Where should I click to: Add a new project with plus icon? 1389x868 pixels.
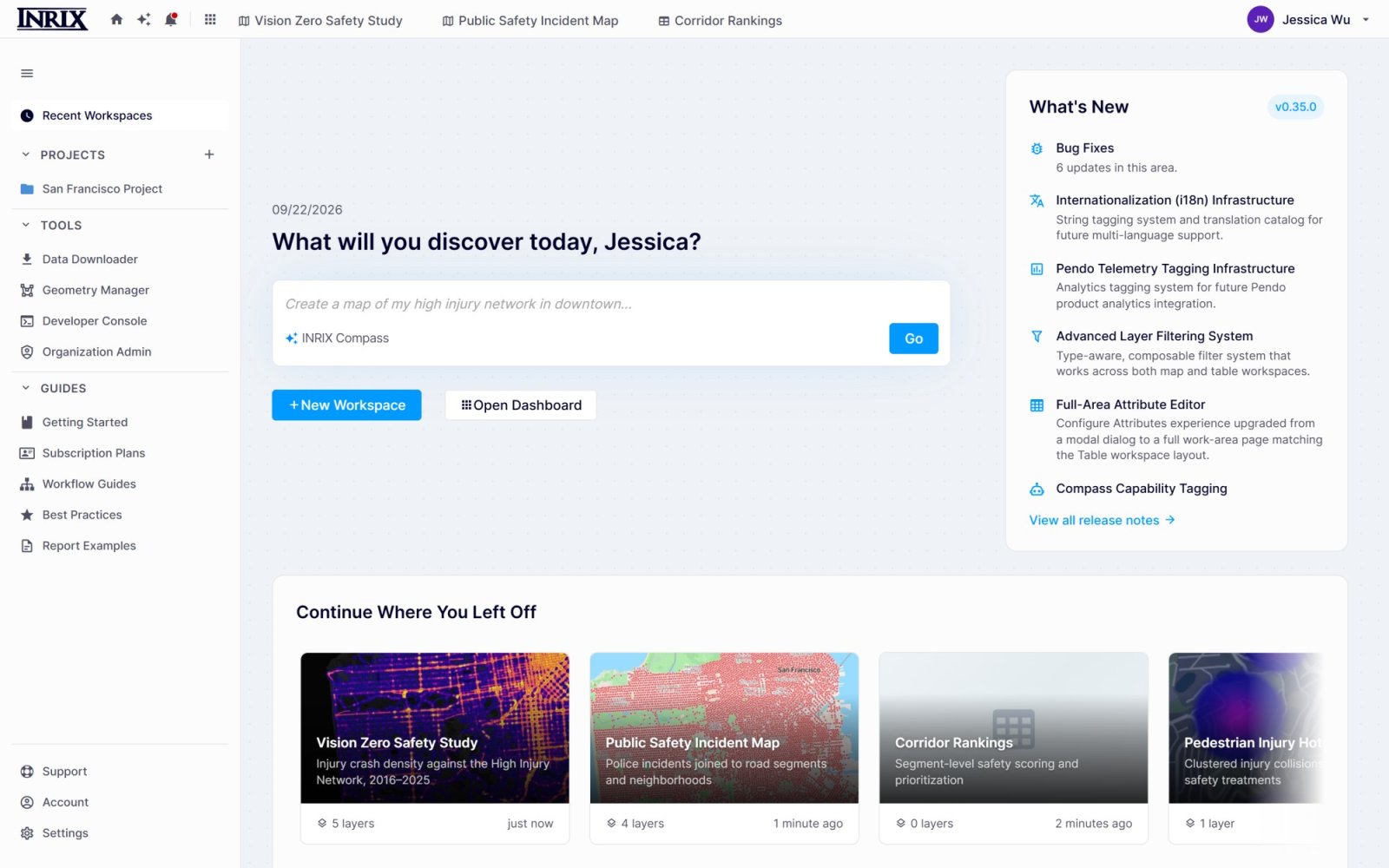click(x=209, y=155)
